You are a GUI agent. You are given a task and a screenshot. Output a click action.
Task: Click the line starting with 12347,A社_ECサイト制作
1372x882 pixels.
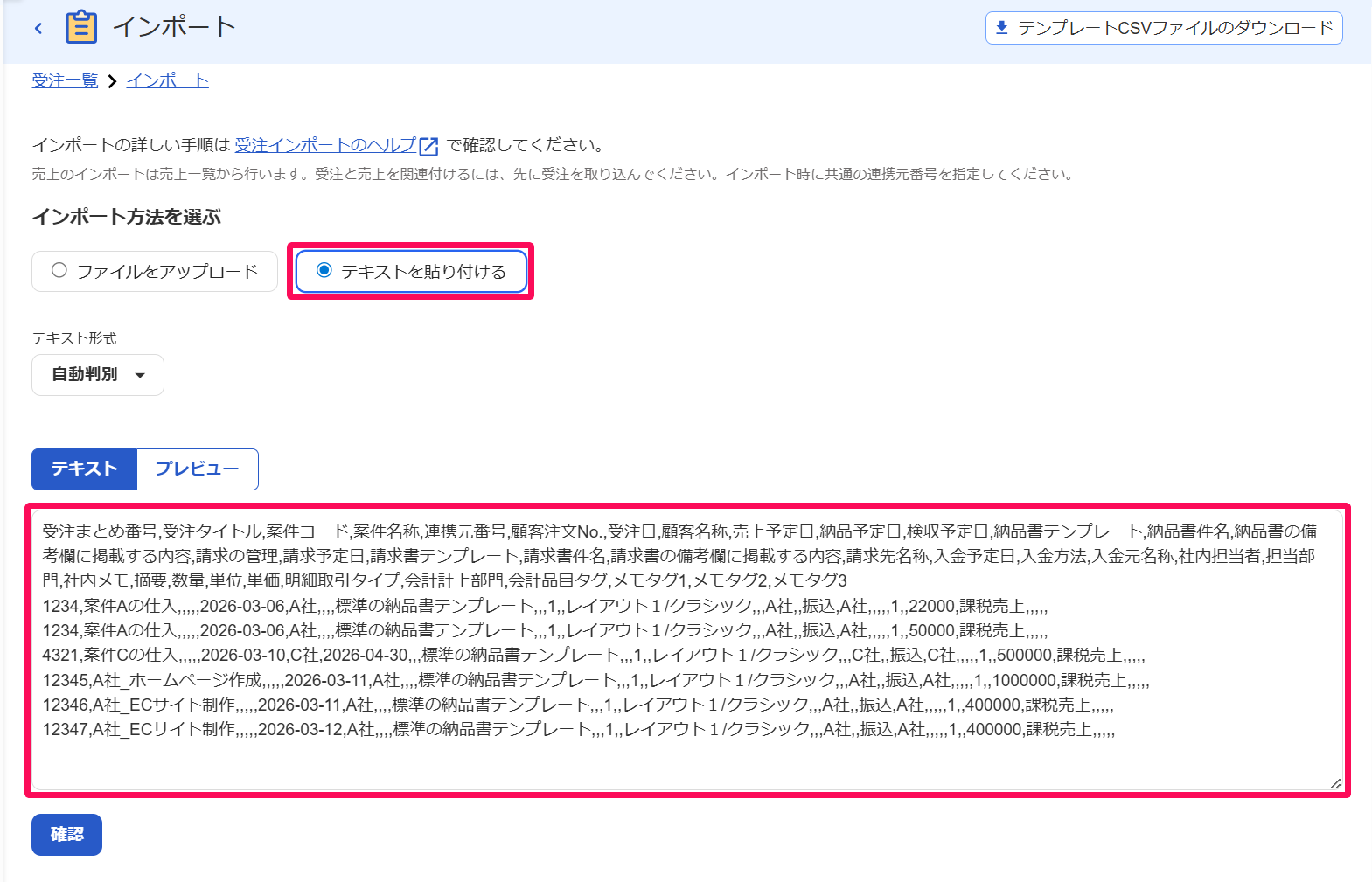point(578,729)
